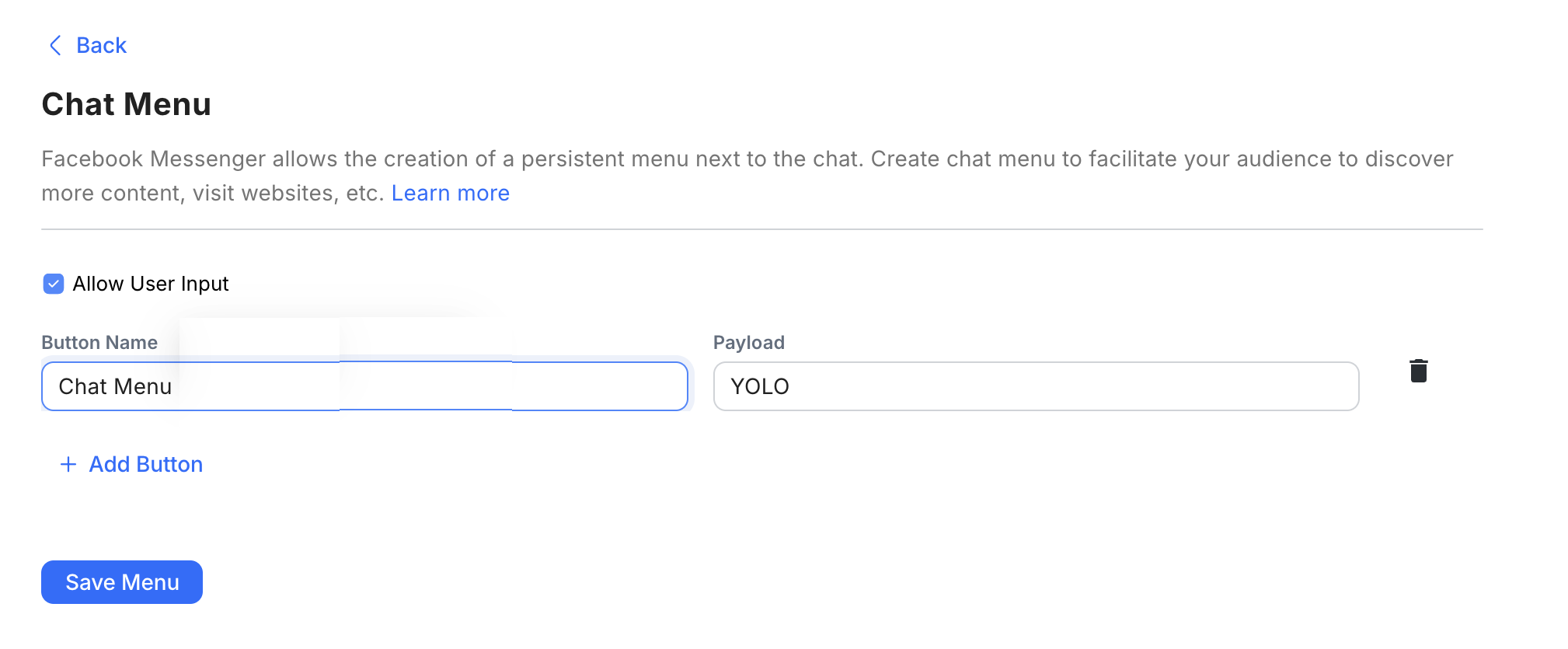
Task: Click the YOLO text in Payload field
Action: click(760, 386)
